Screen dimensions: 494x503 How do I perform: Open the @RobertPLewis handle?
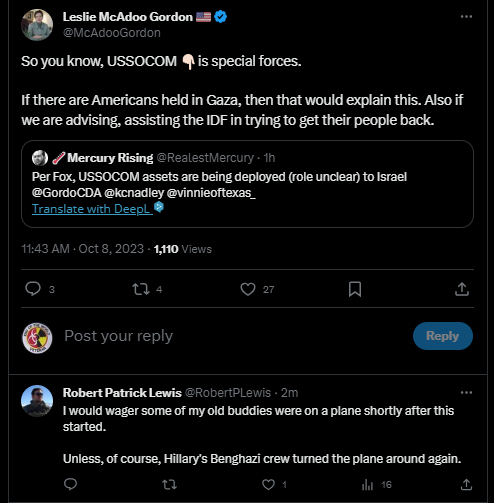[228, 393]
